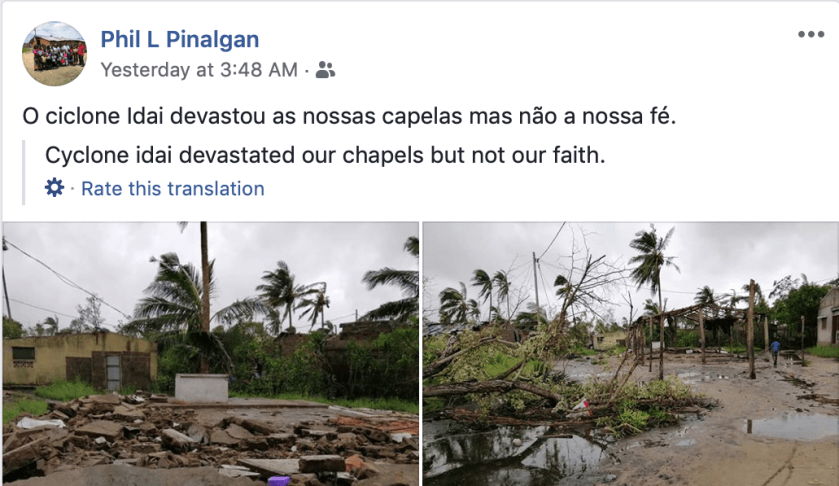The width and height of the screenshot is (839, 486).
Task: Open the left photo of chapel rubble
Action: 210,353
